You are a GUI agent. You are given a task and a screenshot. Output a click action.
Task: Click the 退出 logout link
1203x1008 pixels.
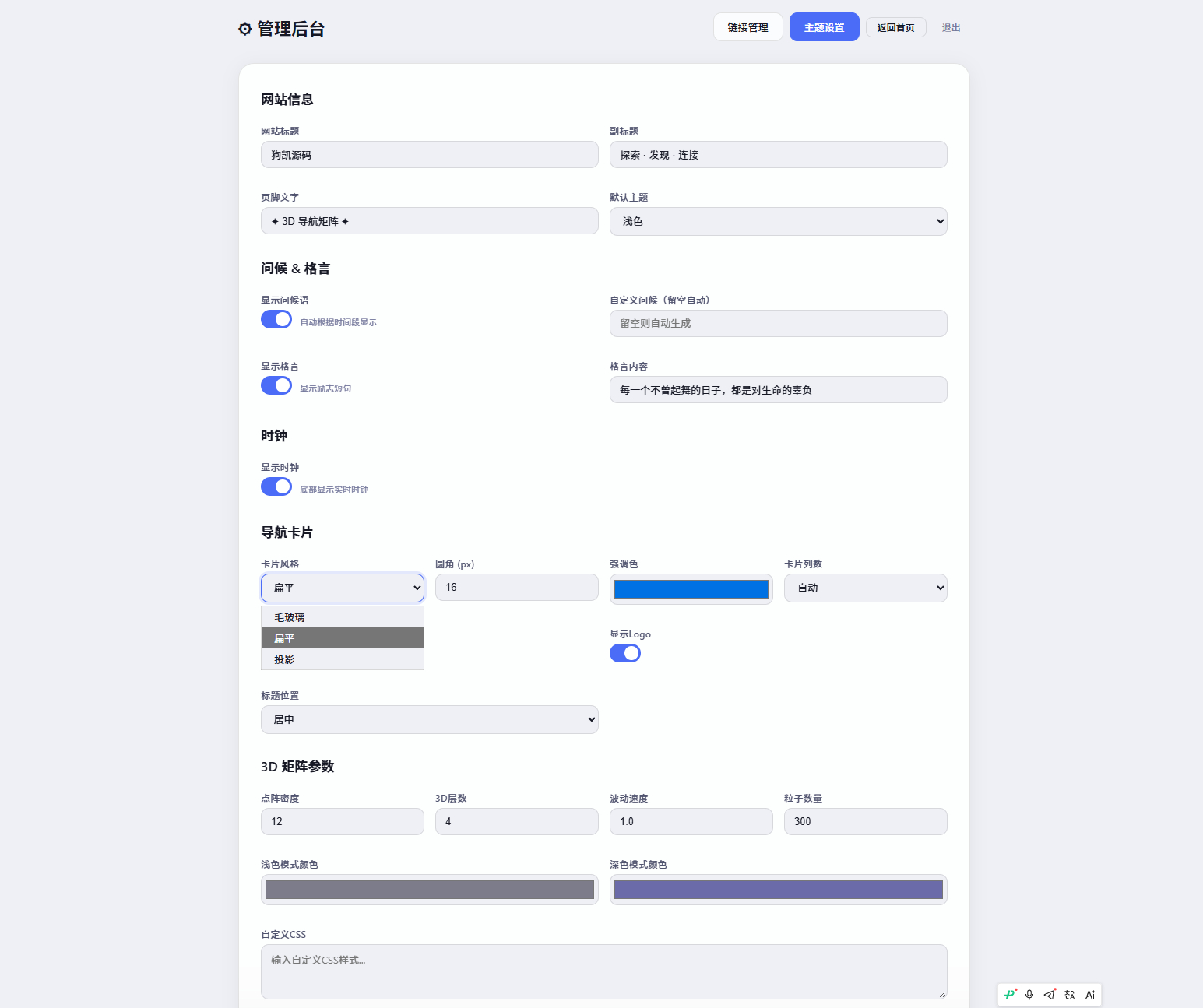(951, 27)
